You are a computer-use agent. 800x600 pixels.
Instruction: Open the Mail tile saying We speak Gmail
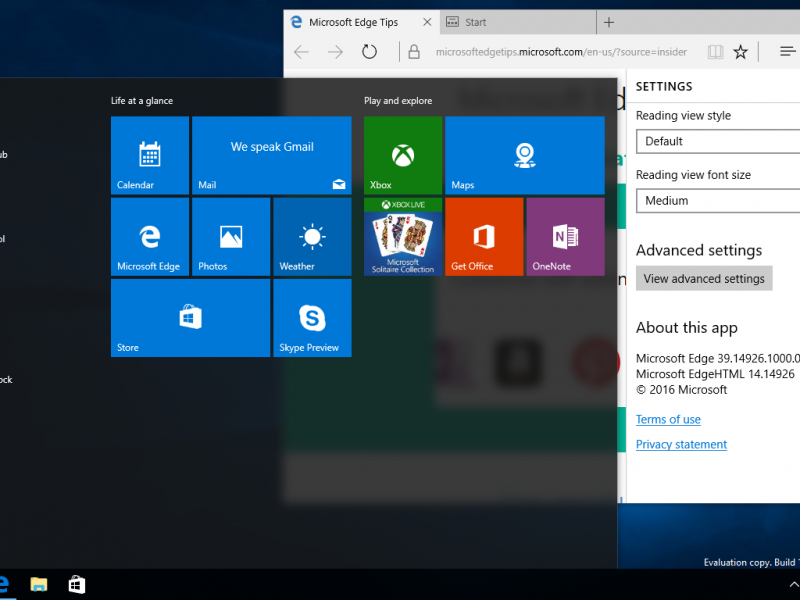pos(272,155)
